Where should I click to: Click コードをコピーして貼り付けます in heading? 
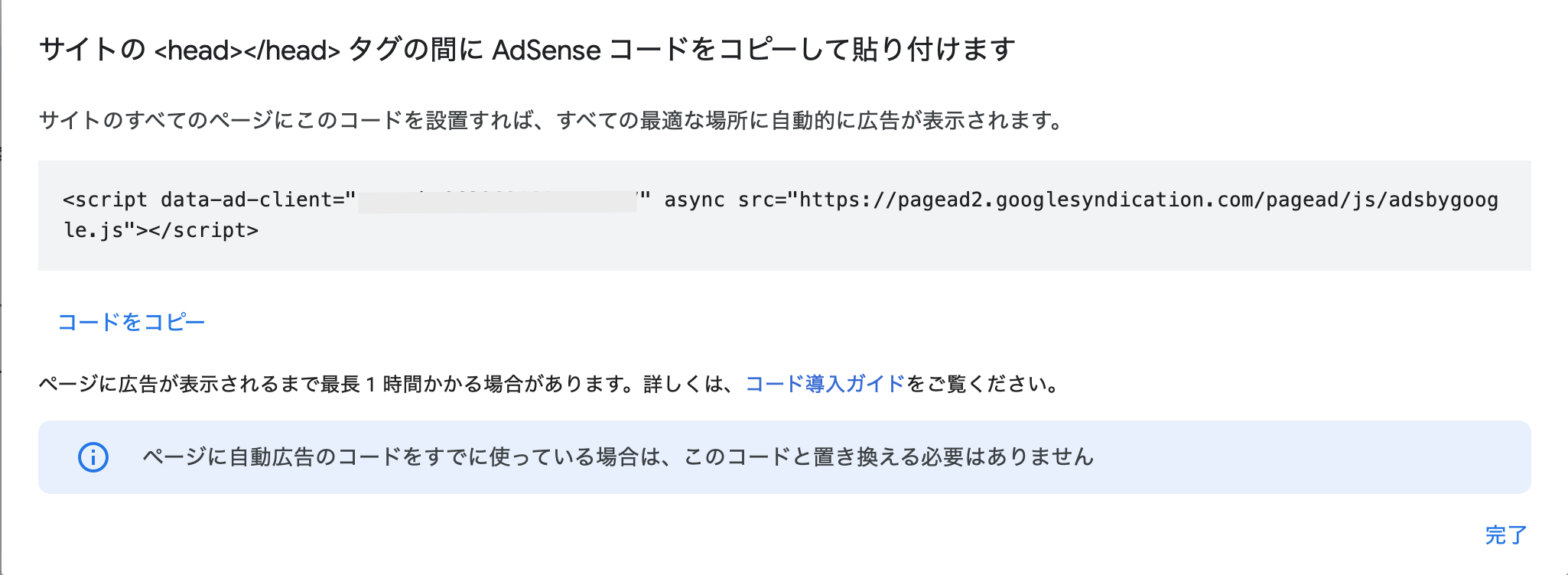812,50
